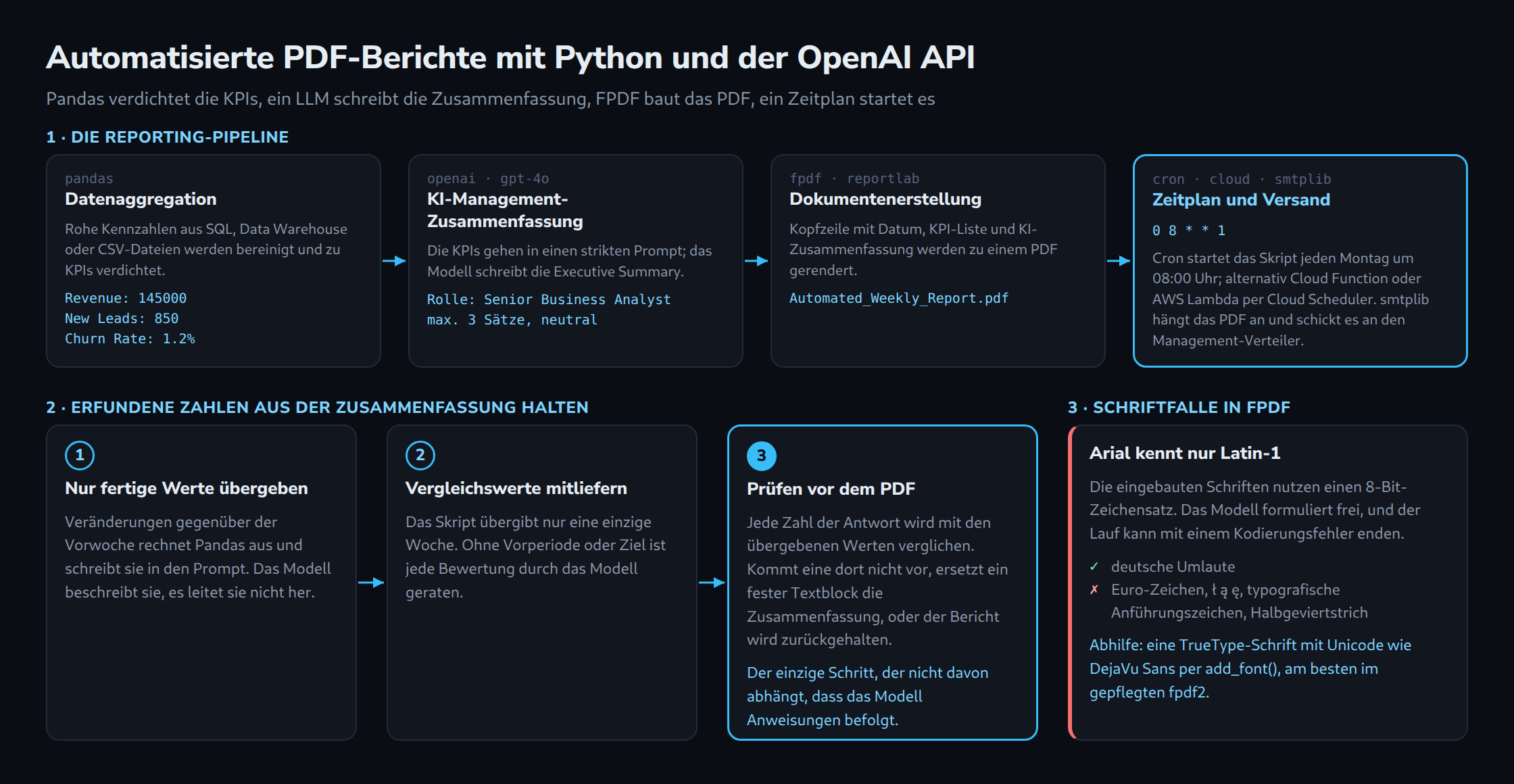Select the circled 2 badge above Vergleichswerte mitliefern
Image resolution: width=1514 pixels, height=784 pixels.
tap(420, 455)
